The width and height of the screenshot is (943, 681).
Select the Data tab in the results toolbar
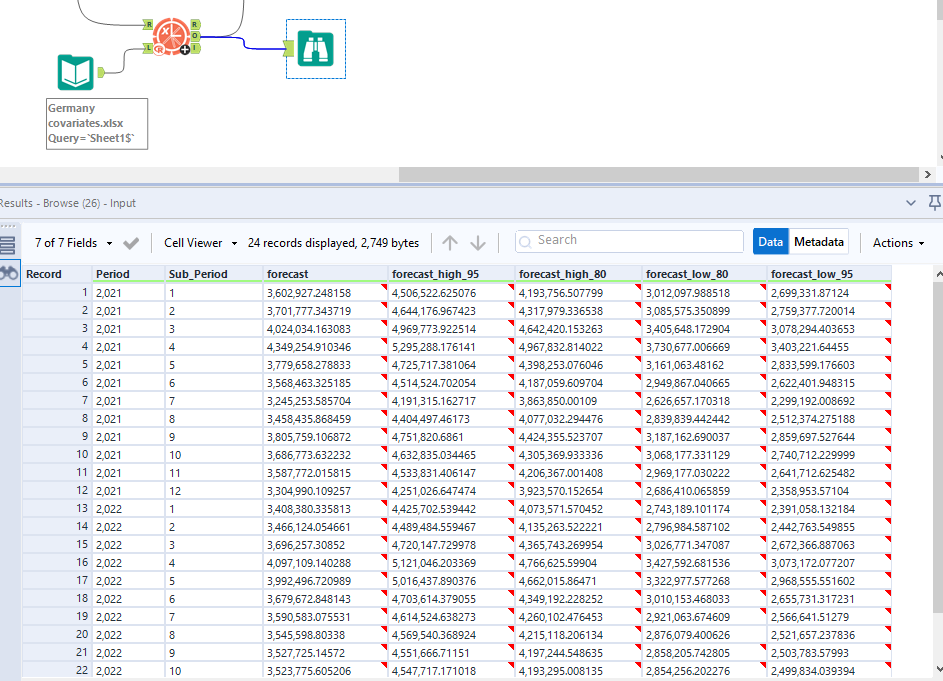(x=768, y=241)
